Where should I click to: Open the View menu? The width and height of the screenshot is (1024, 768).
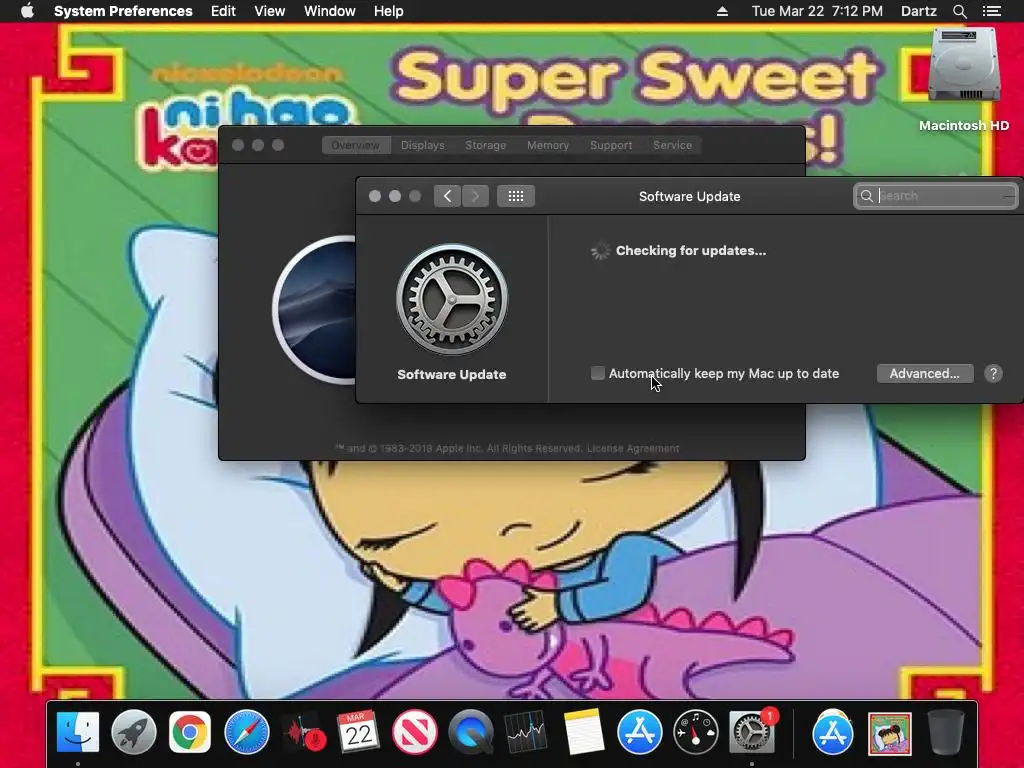(x=269, y=11)
